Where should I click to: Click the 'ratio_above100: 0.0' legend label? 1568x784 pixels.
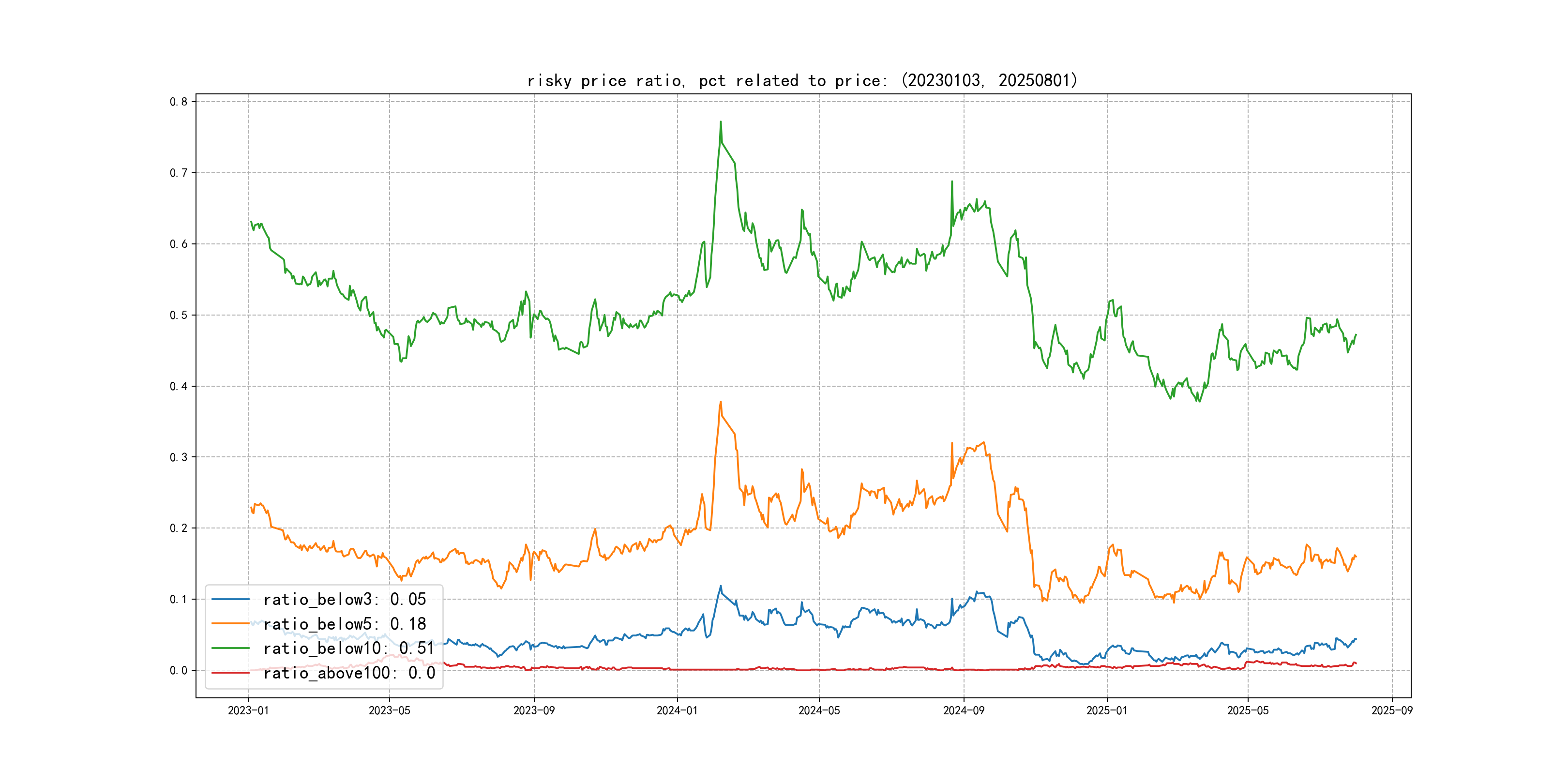pos(349,673)
